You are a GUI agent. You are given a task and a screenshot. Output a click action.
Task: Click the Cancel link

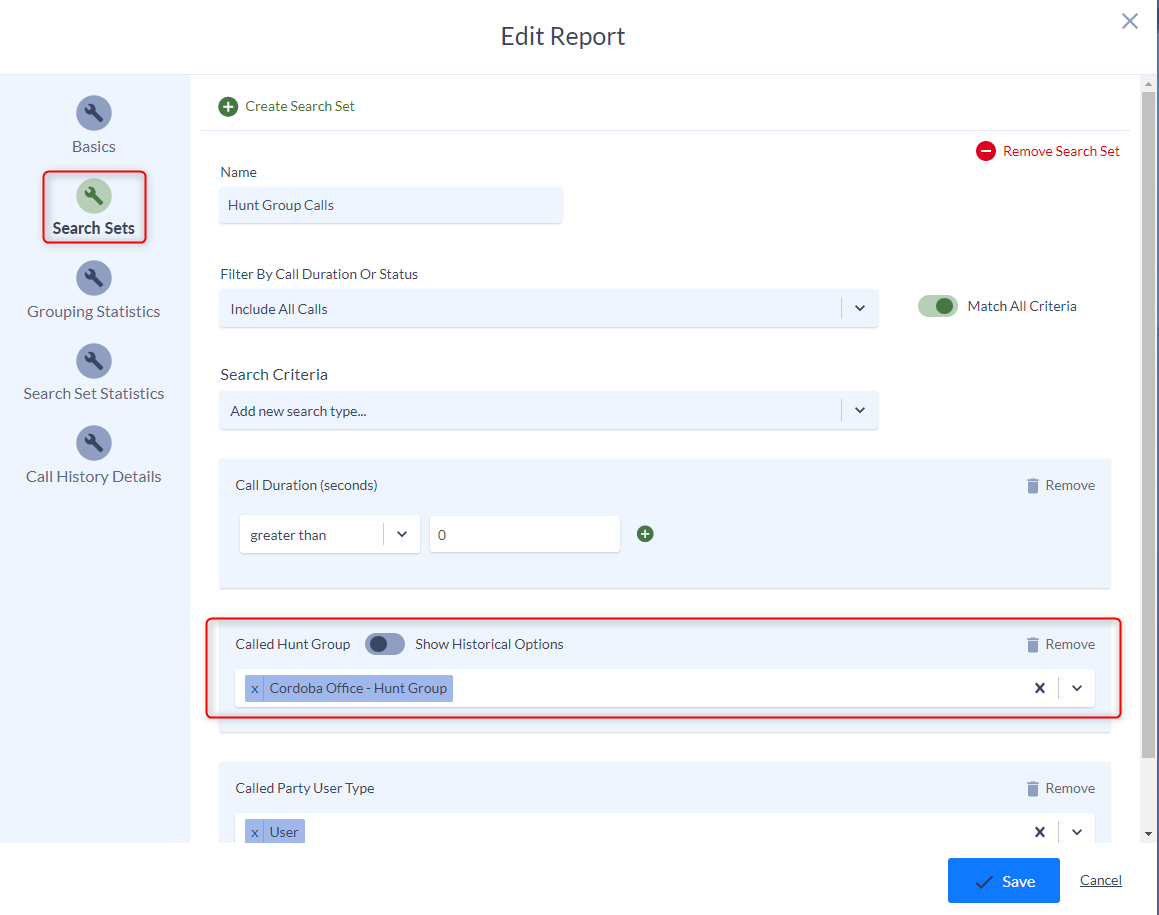coord(1100,880)
